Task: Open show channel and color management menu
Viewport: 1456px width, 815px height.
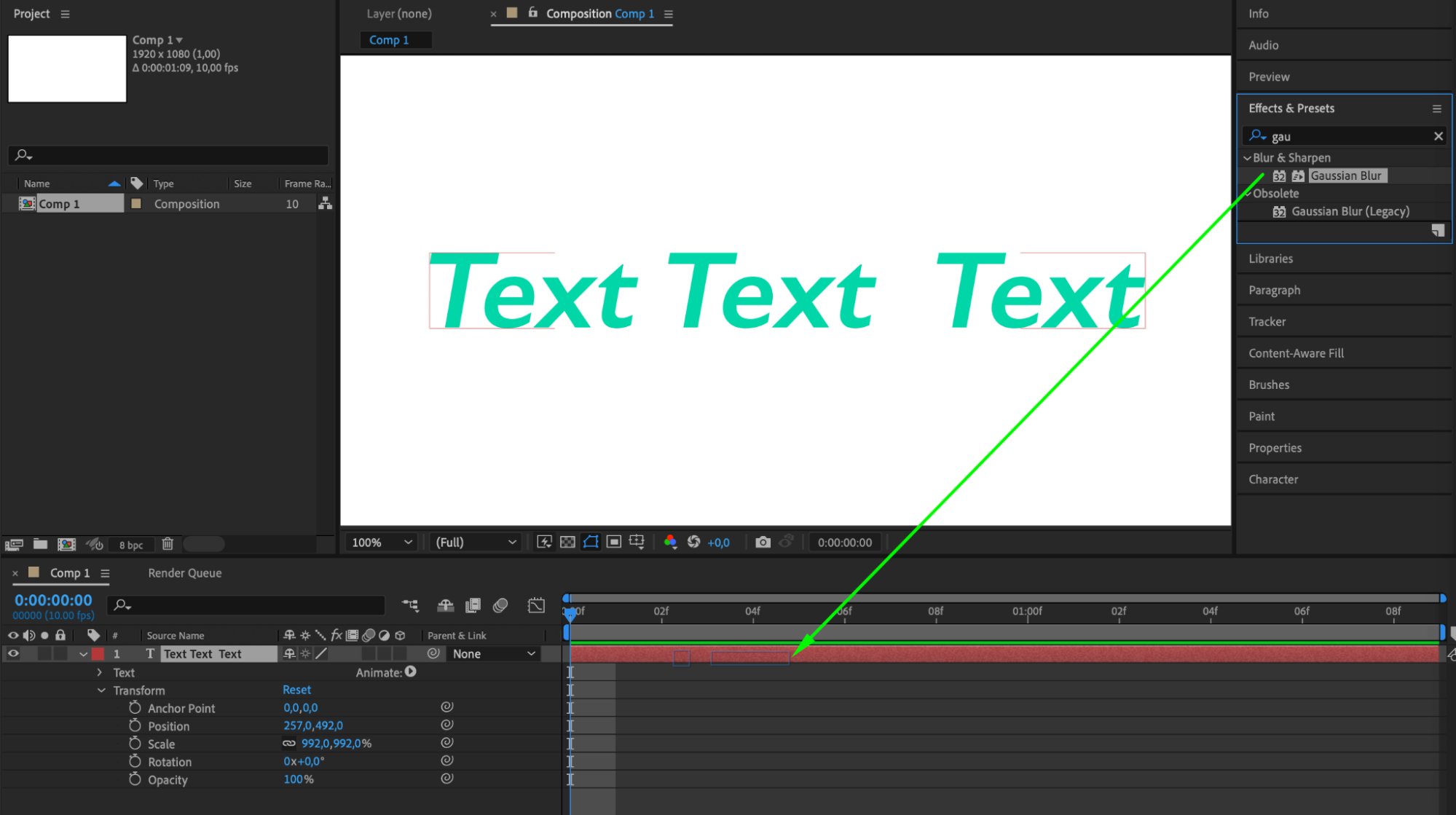Action: (x=671, y=542)
